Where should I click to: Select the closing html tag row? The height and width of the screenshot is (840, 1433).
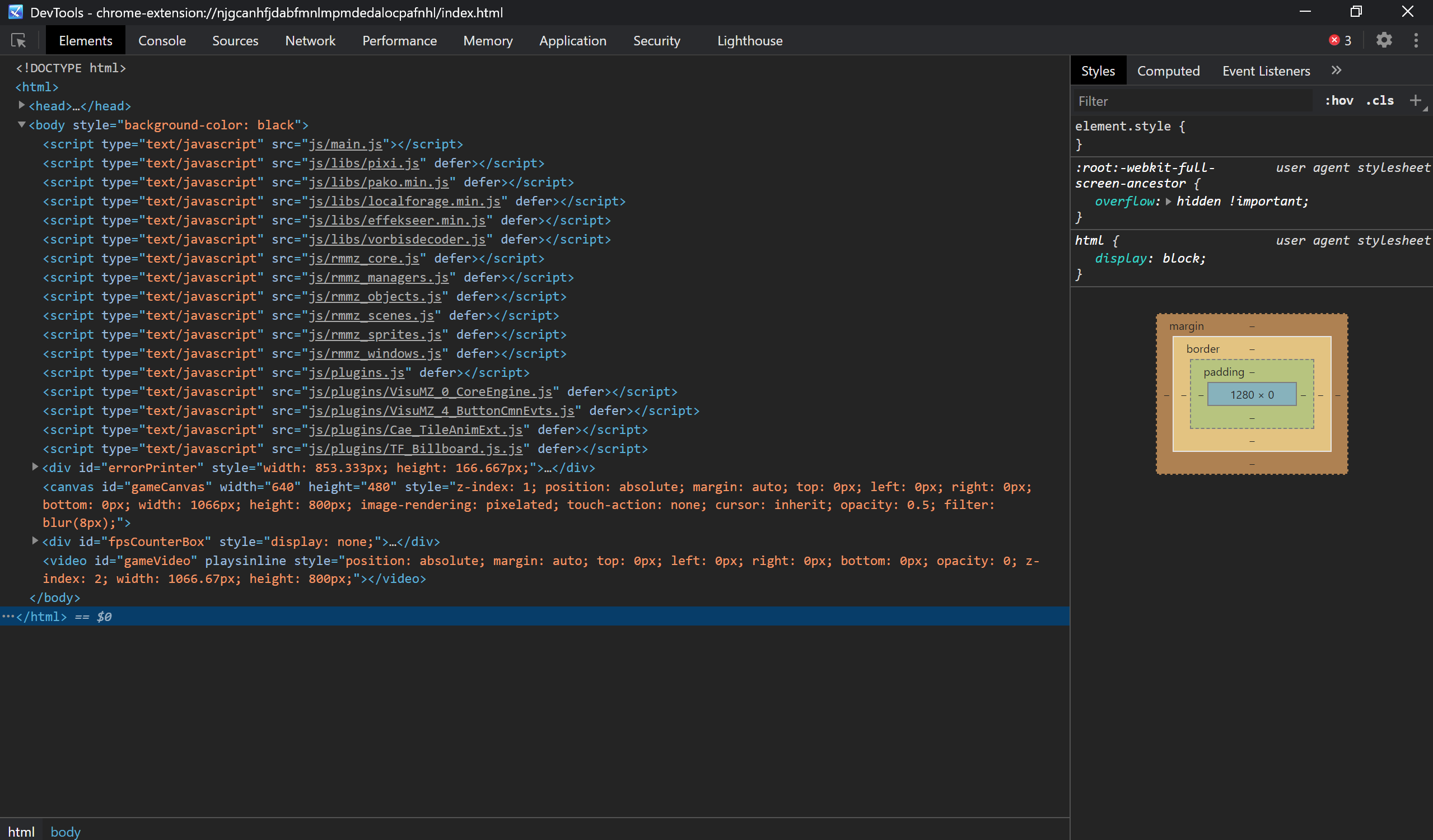(535, 617)
